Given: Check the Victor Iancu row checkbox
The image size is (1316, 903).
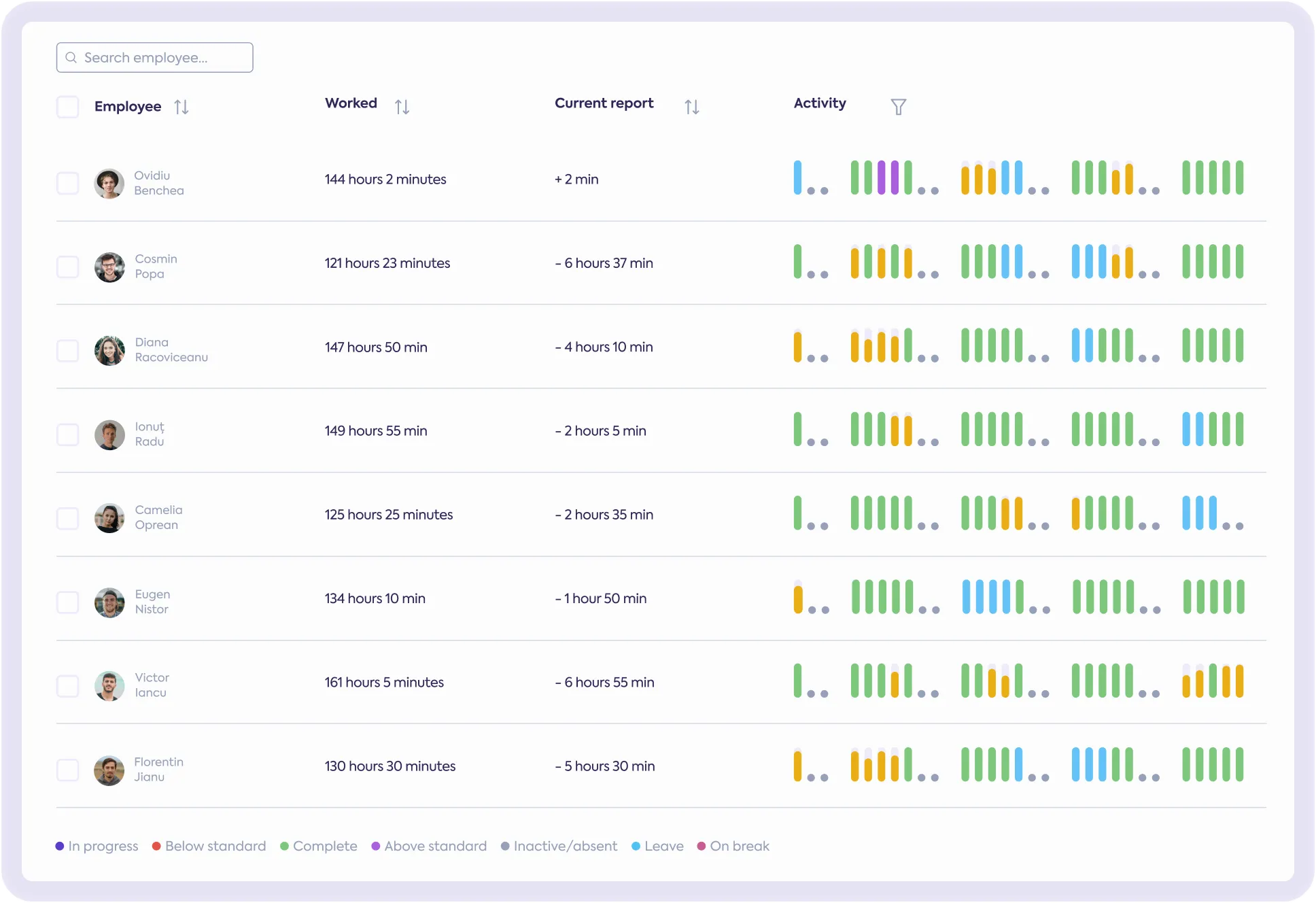Looking at the screenshot, I should point(67,685).
